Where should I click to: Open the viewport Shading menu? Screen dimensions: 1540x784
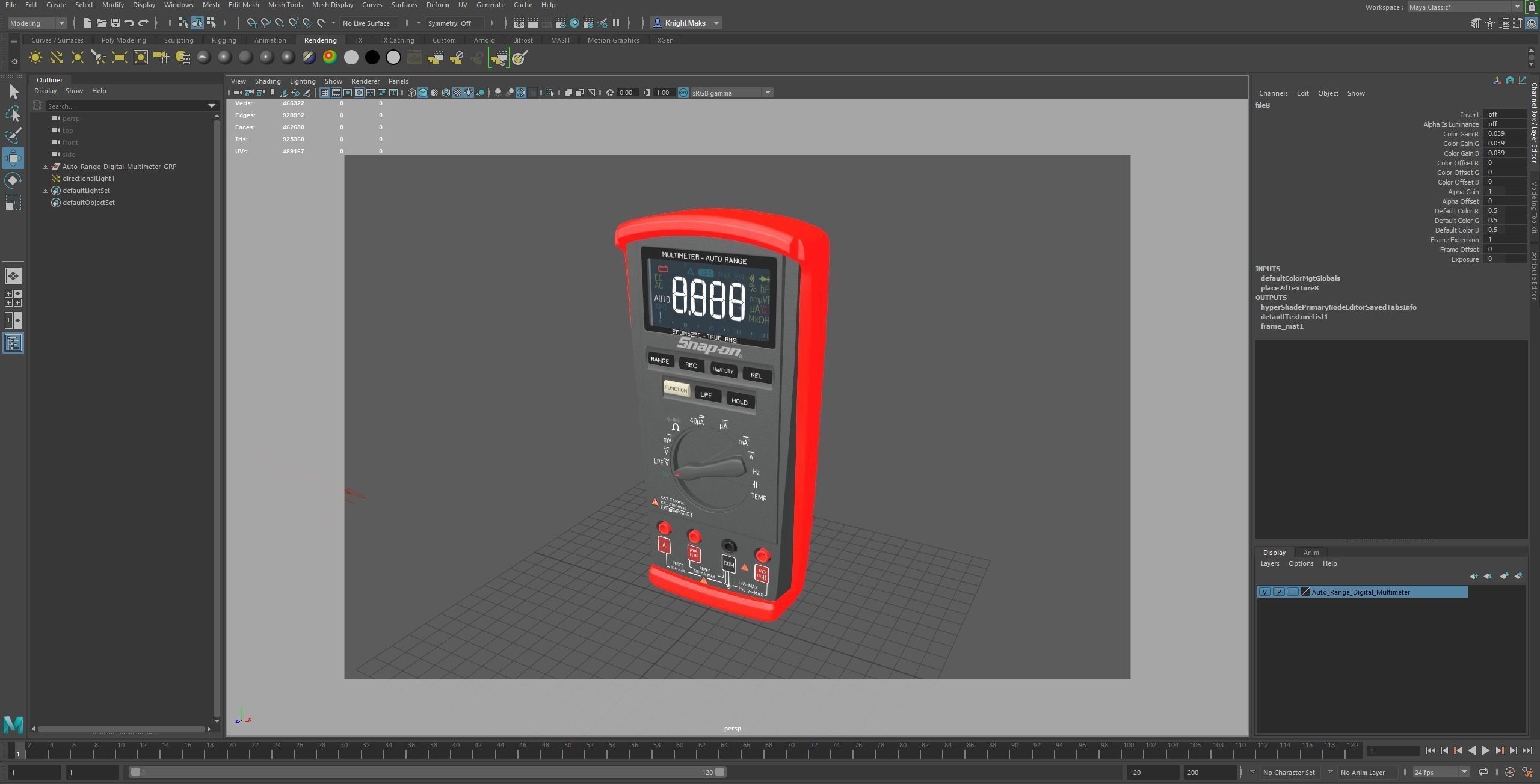click(268, 81)
